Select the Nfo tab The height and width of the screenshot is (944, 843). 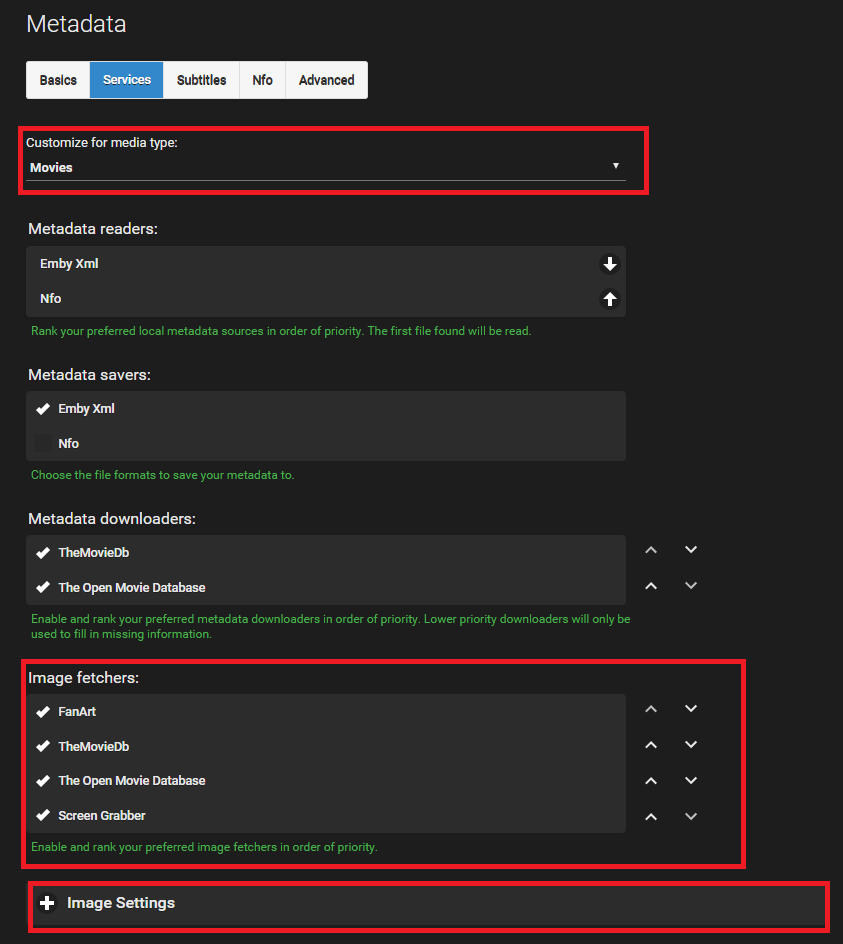coord(262,80)
